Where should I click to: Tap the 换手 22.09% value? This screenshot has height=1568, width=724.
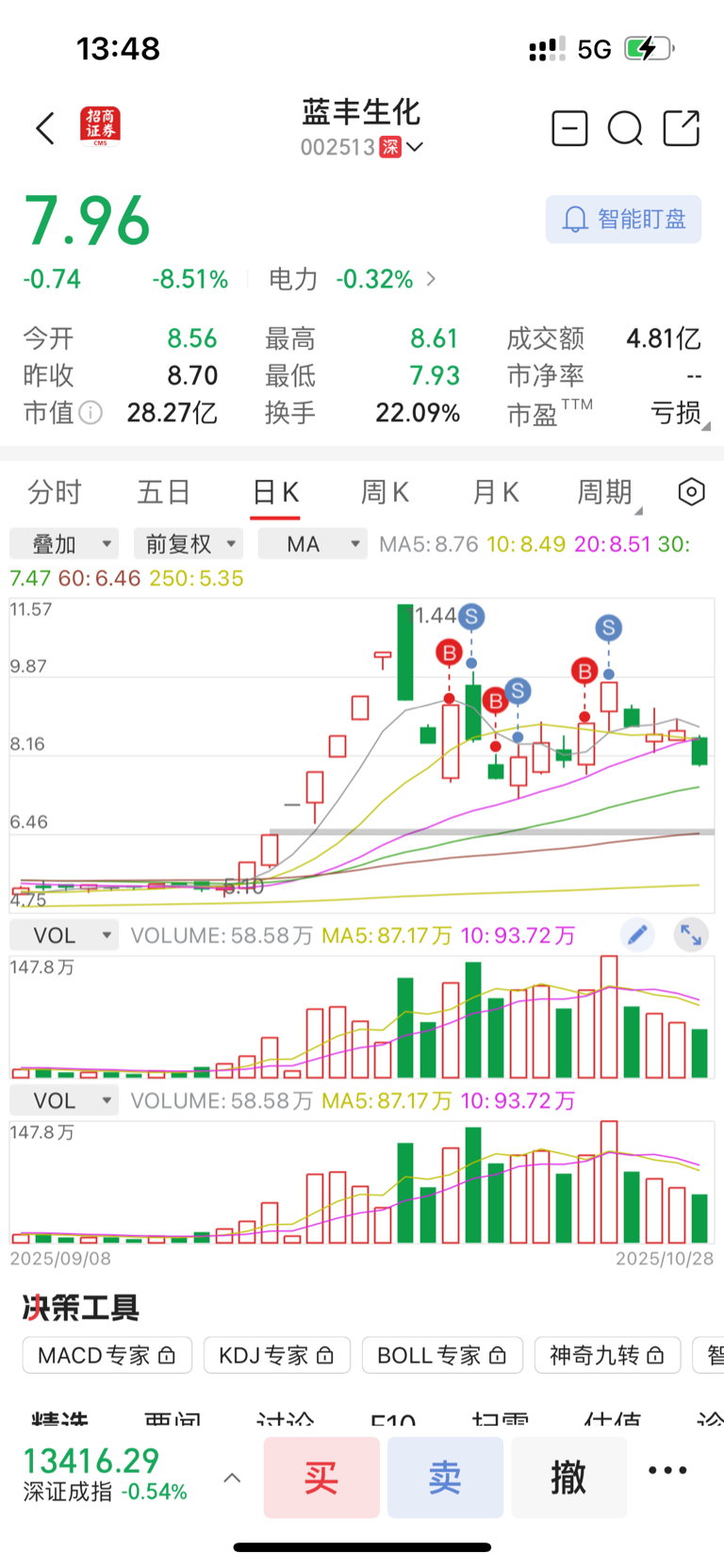point(418,413)
